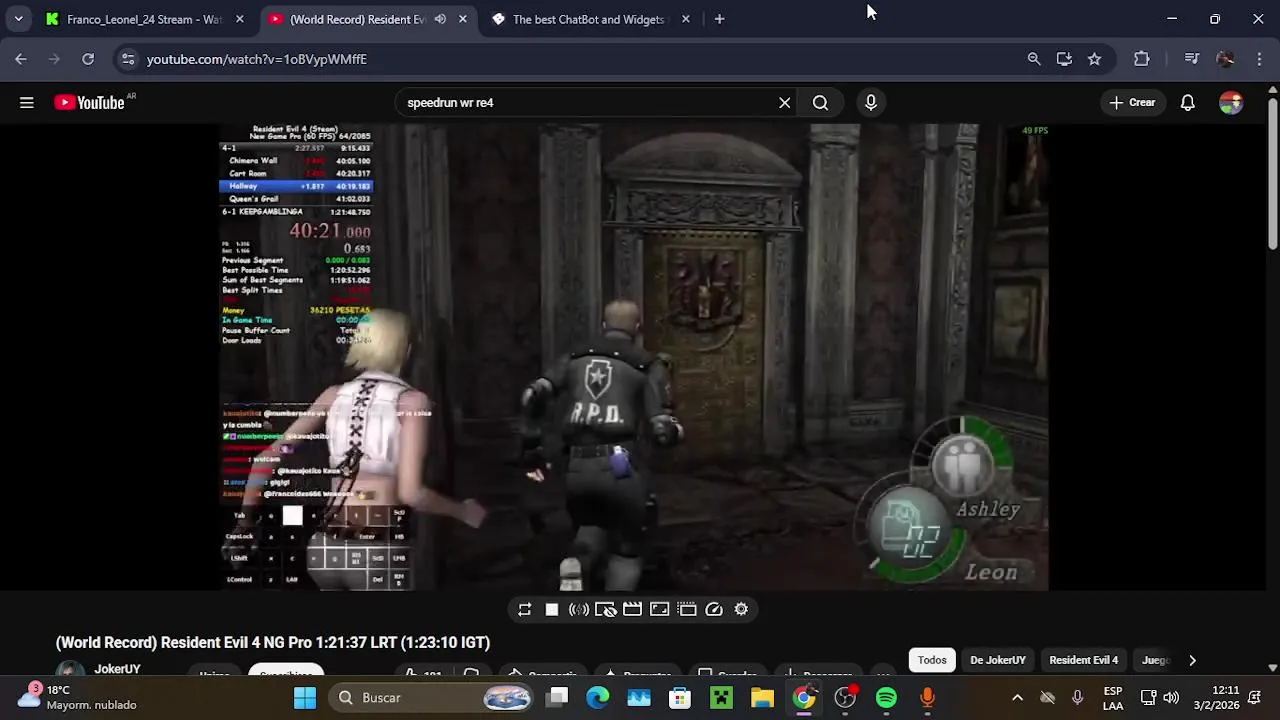The width and height of the screenshot is (1280, 720).
Task: Start voice search with the microphone icon
Action: (x=871, y=102)
